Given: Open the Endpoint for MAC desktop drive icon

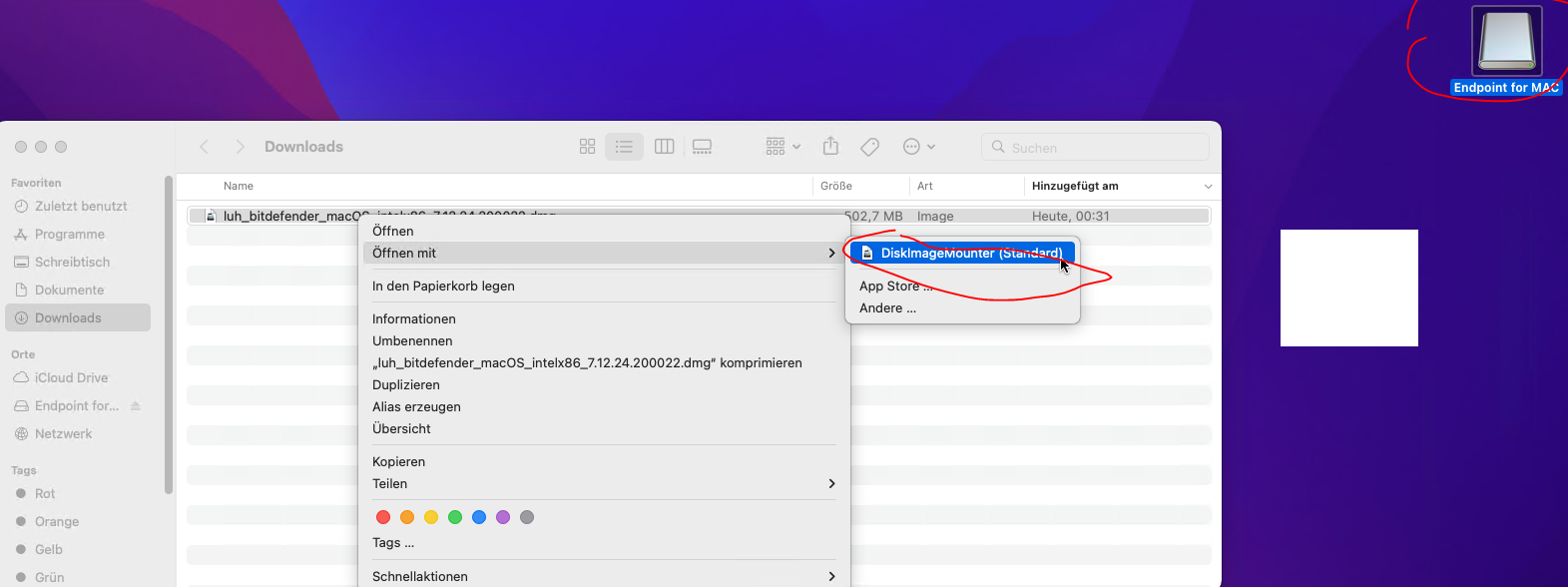Looking at the screenshot, I should (1506, 41).
